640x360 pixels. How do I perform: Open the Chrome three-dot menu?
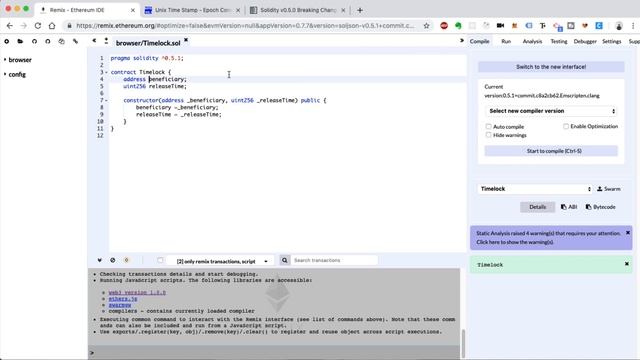click(633, 26)
